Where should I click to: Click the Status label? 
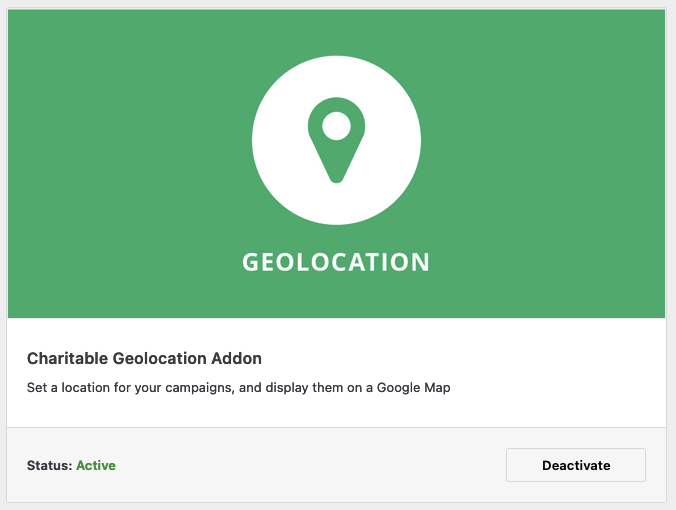(x=49, y=465)
